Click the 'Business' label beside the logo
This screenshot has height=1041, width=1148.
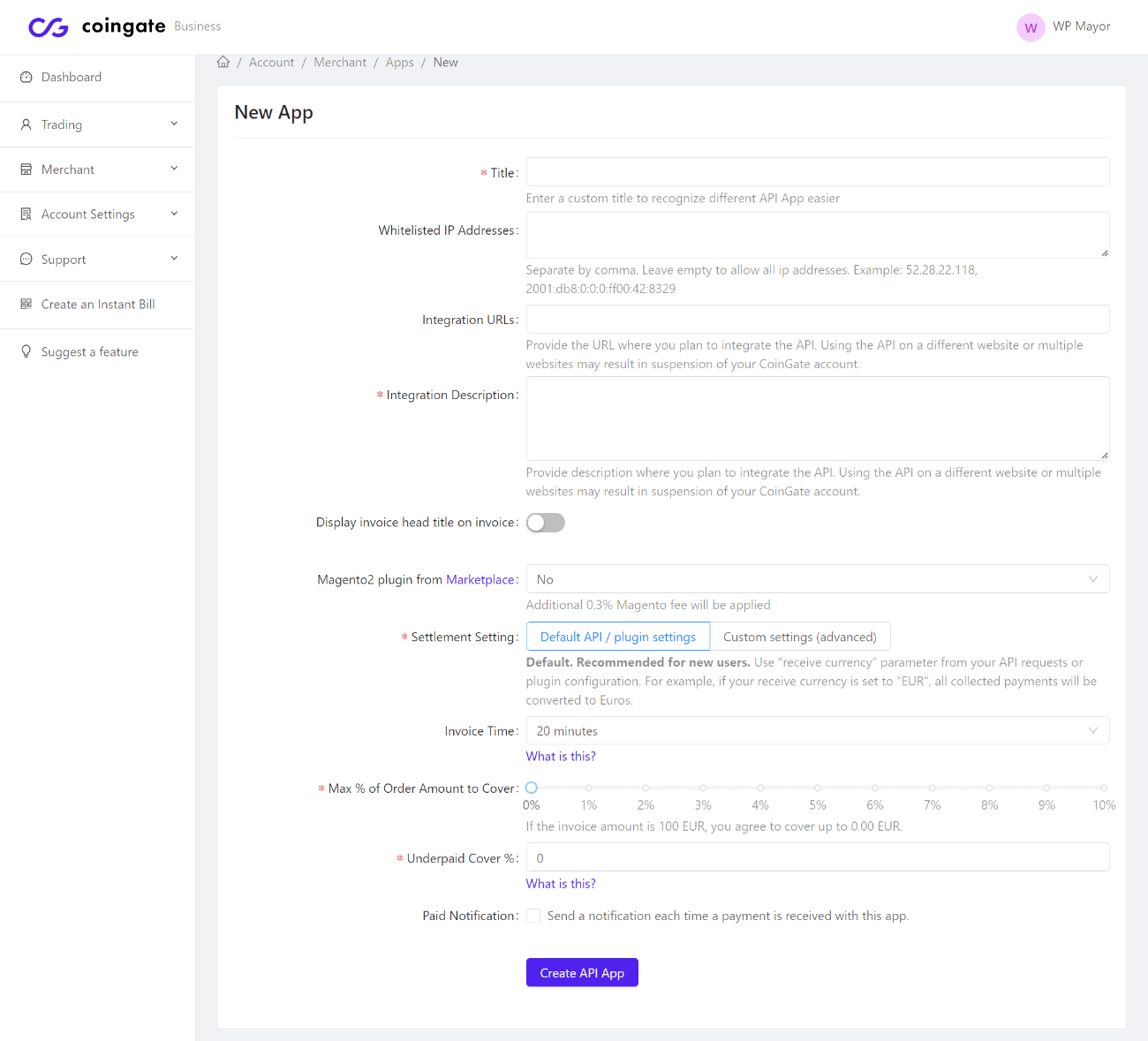198,26
